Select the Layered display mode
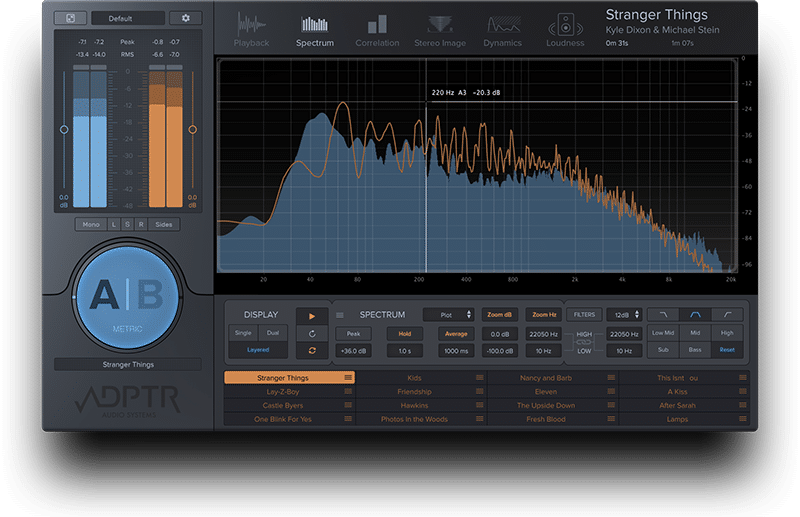 pyautogui.click(x=258, y=350)
